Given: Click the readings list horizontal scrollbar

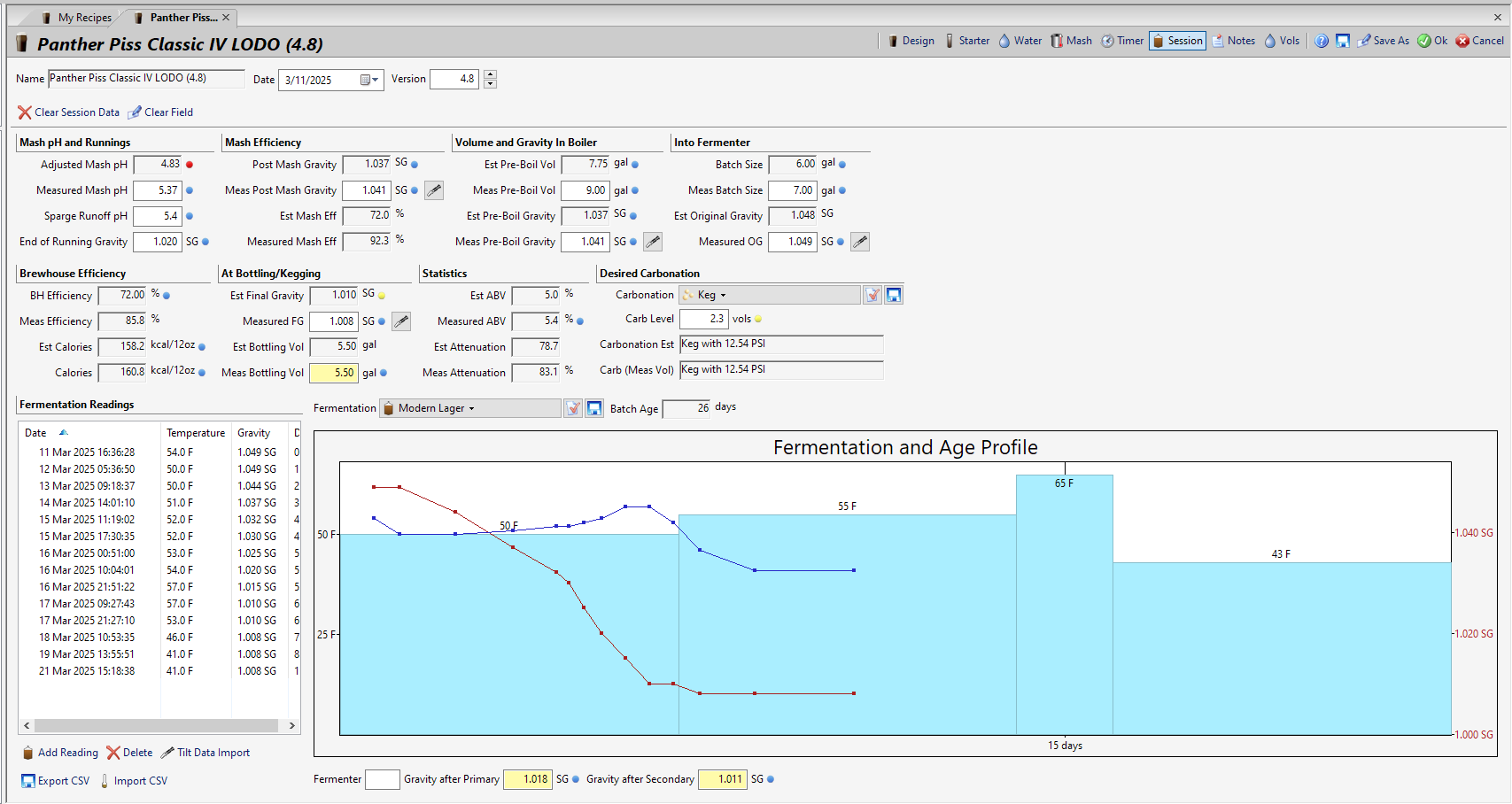Looking at the screenshot, I should pos(158,725).
